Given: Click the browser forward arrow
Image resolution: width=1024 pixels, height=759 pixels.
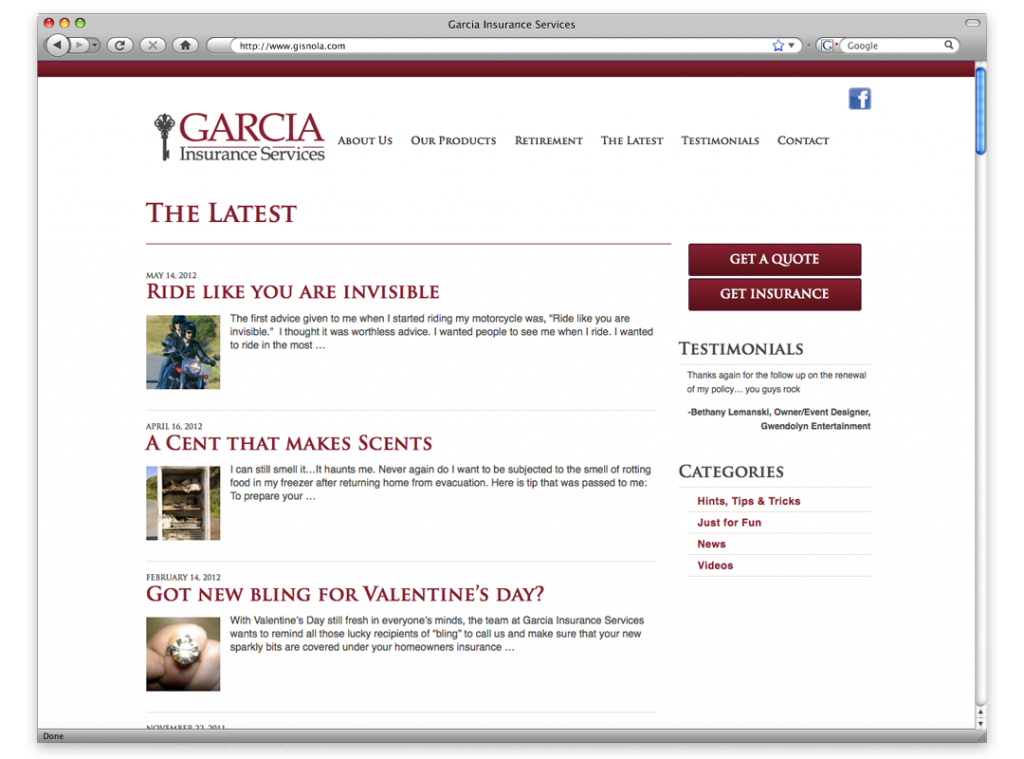Looking at the screenshot, I should 79,45.
